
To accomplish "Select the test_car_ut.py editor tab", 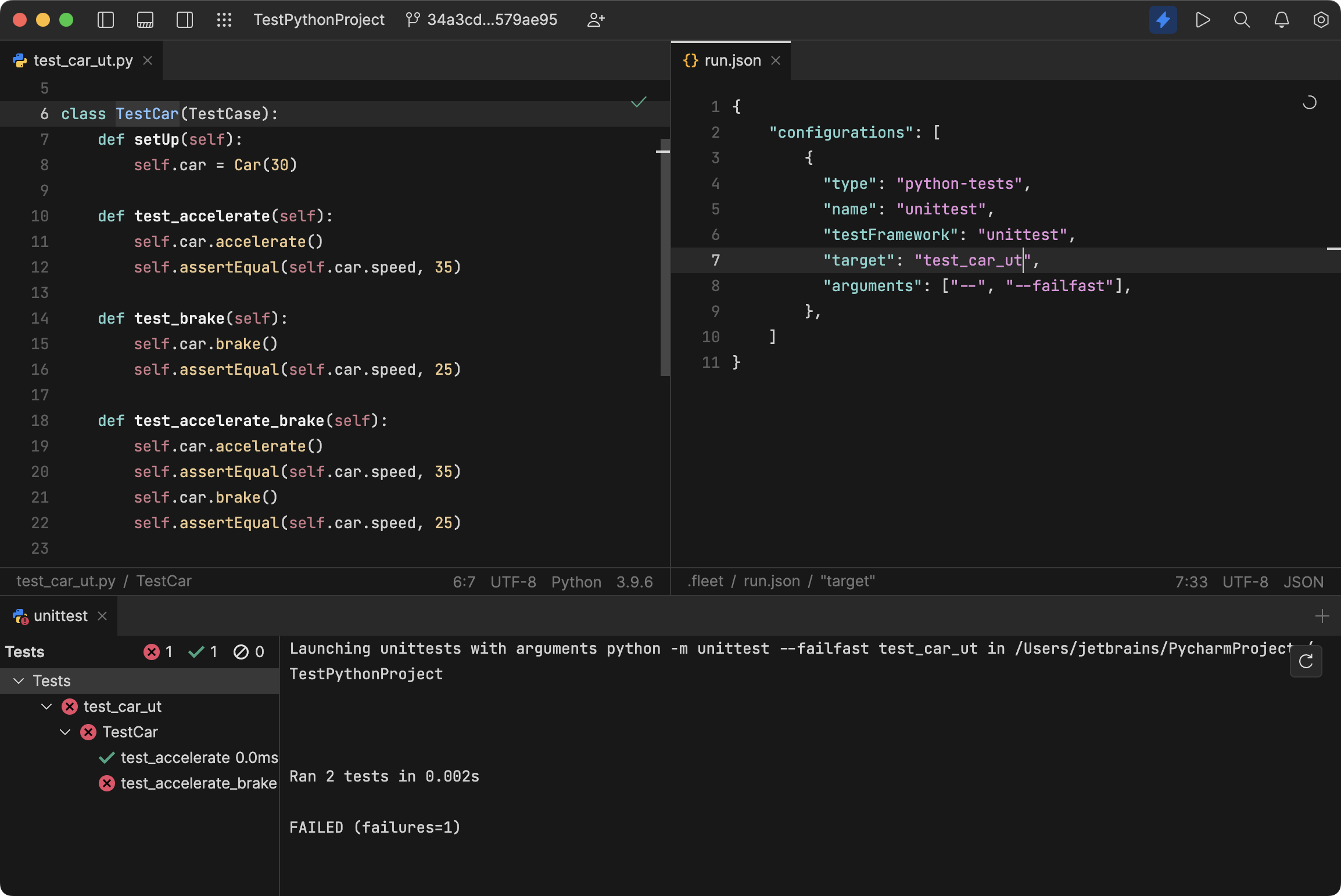I will point(83,60).
